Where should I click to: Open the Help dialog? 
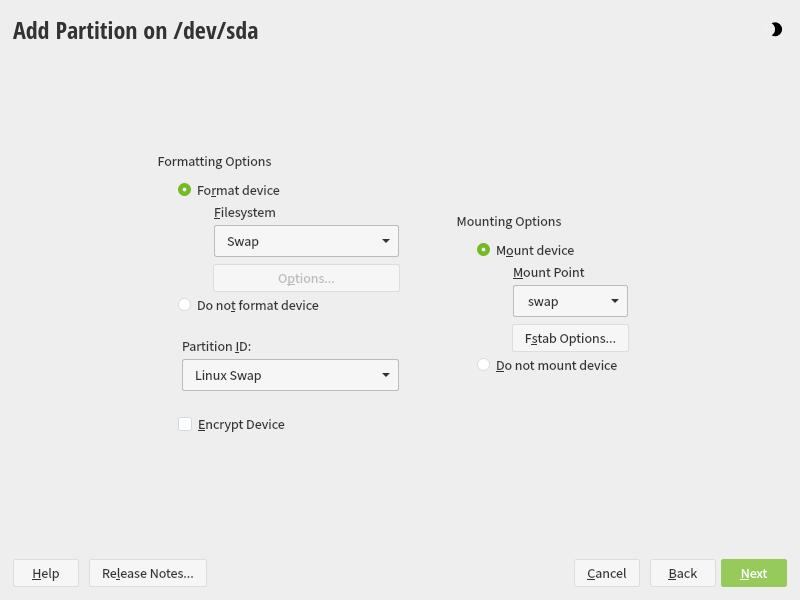pyautogui.click(x=46, y=573)
